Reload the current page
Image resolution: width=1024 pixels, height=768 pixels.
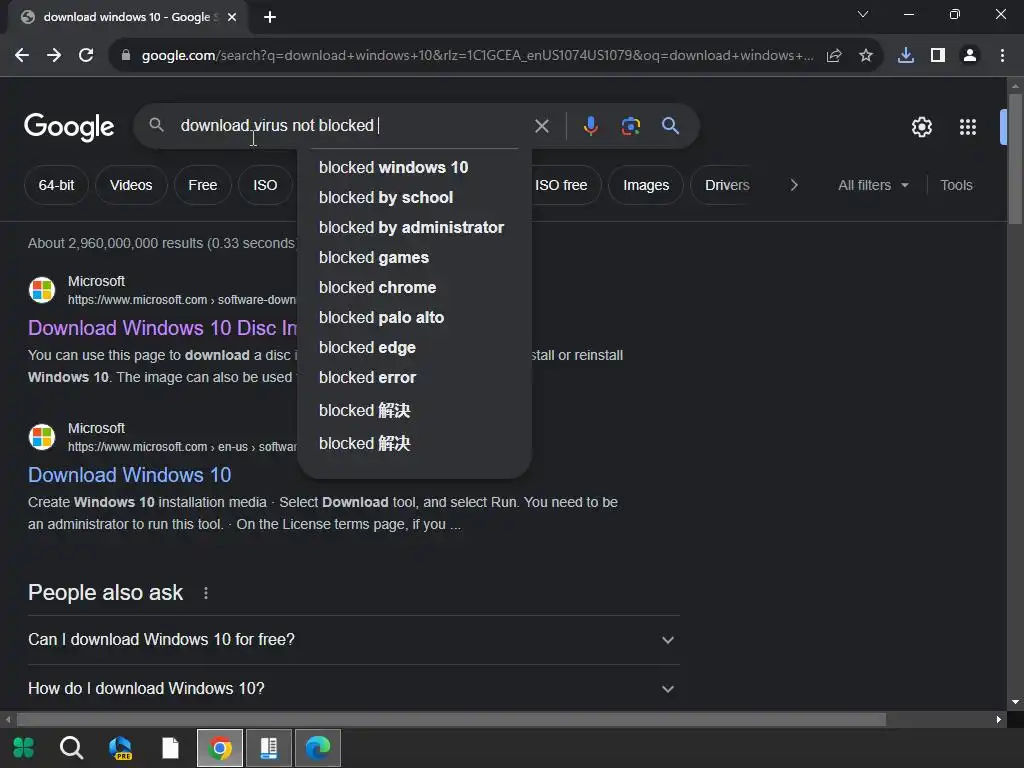pos(86,56)
